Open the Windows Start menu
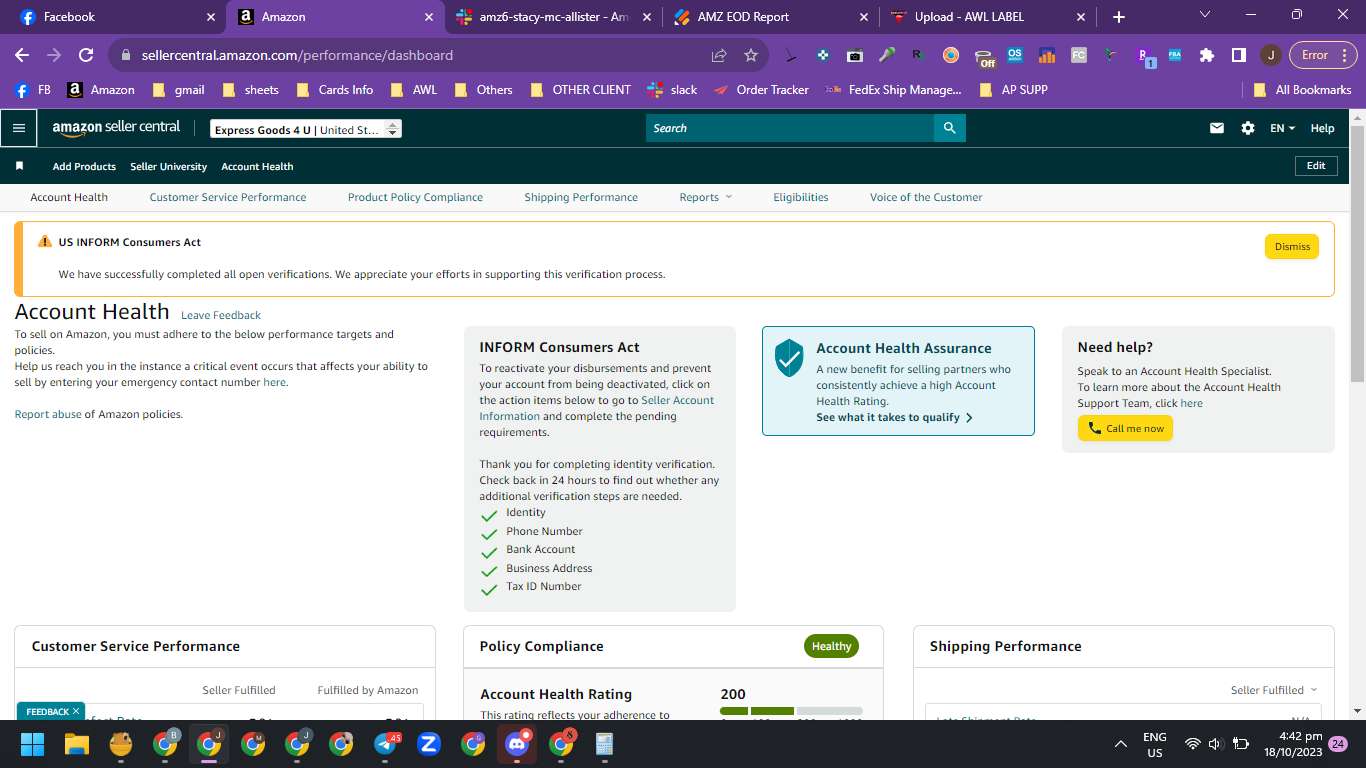The height and width of the screenshot is (768, 1366). (33, 744)
